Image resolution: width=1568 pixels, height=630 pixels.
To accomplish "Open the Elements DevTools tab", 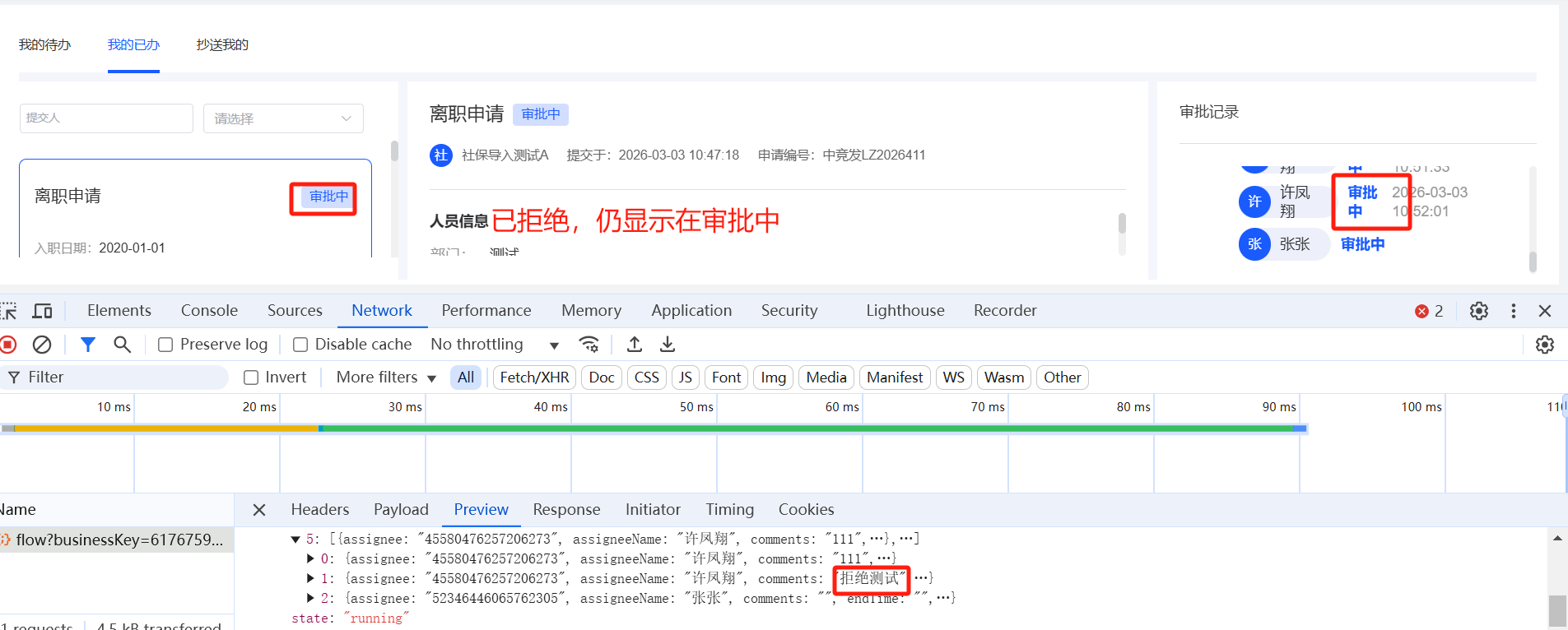I will [x=119, y=311].
